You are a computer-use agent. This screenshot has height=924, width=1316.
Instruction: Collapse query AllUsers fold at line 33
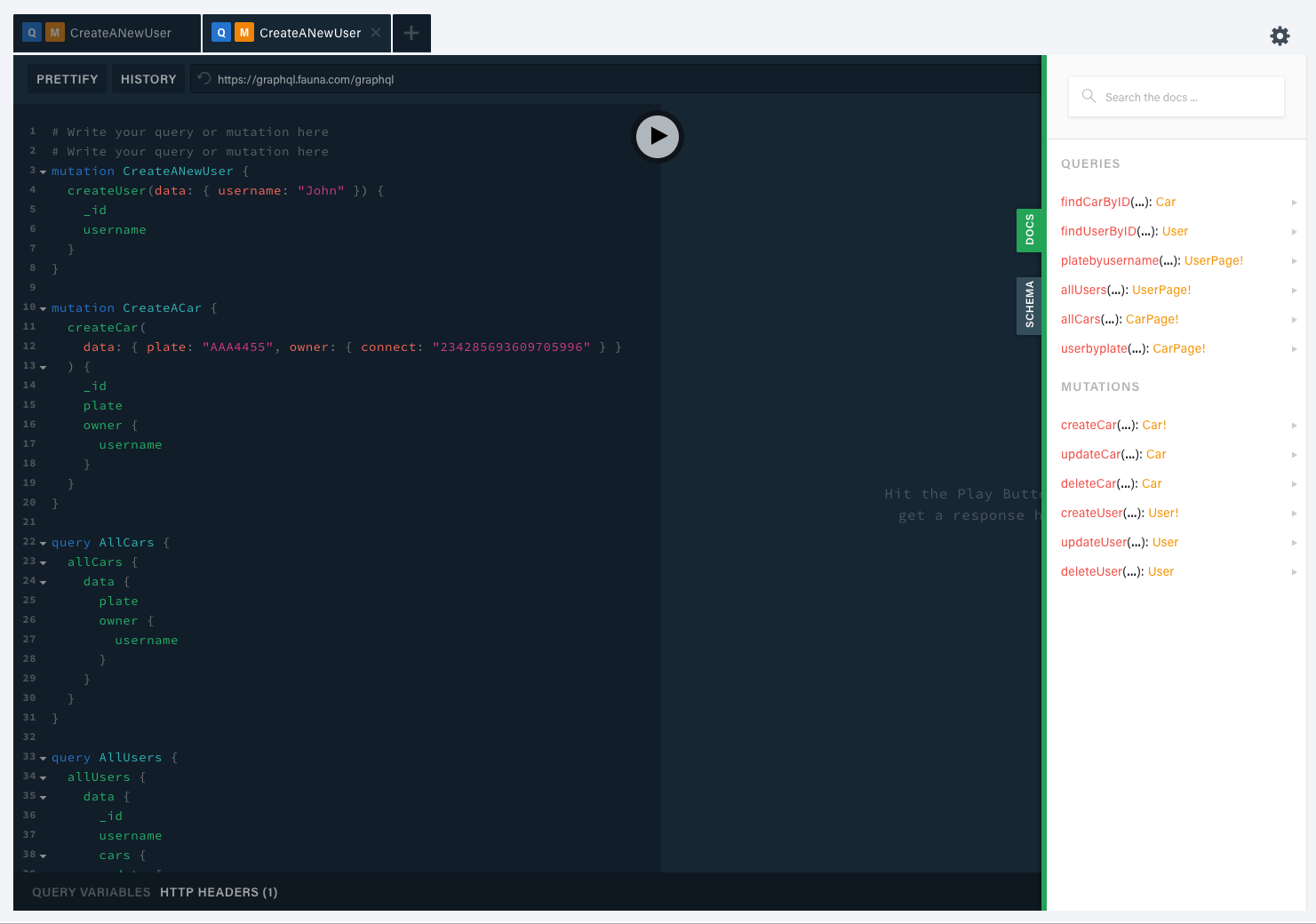click(x=43, y=758)
